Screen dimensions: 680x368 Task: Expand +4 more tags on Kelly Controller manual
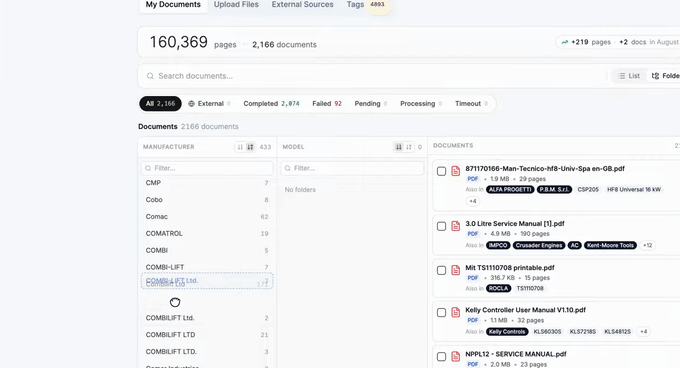point(644,332)
